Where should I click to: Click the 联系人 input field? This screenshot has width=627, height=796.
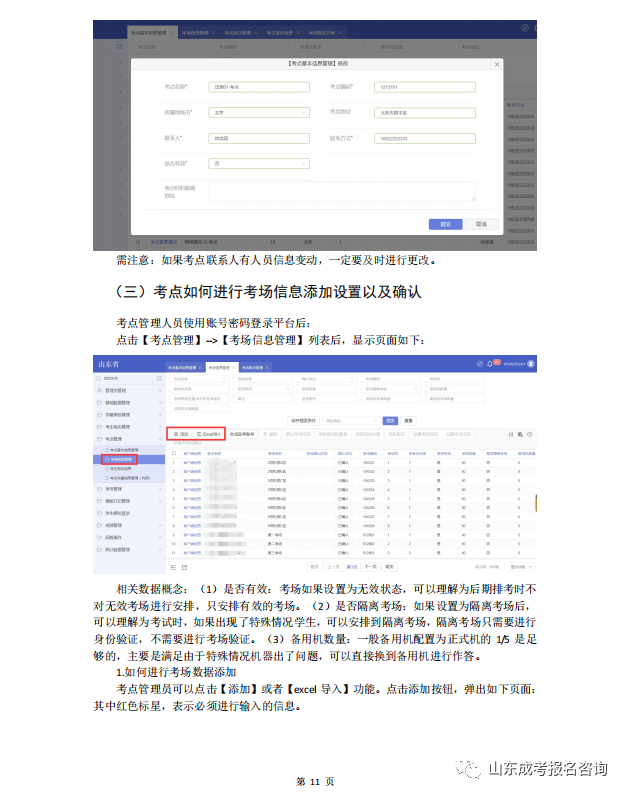tap(259, 139)
